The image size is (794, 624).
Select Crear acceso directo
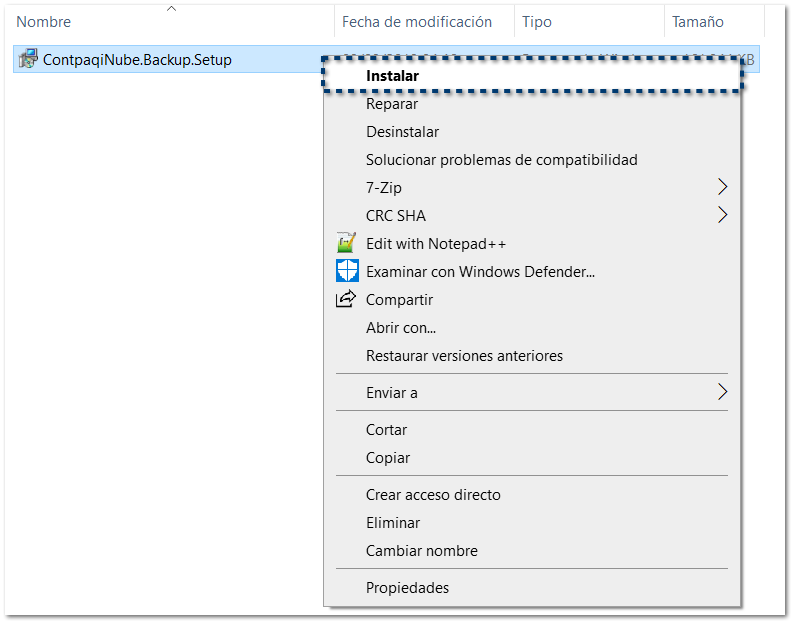tap(433, 494)
